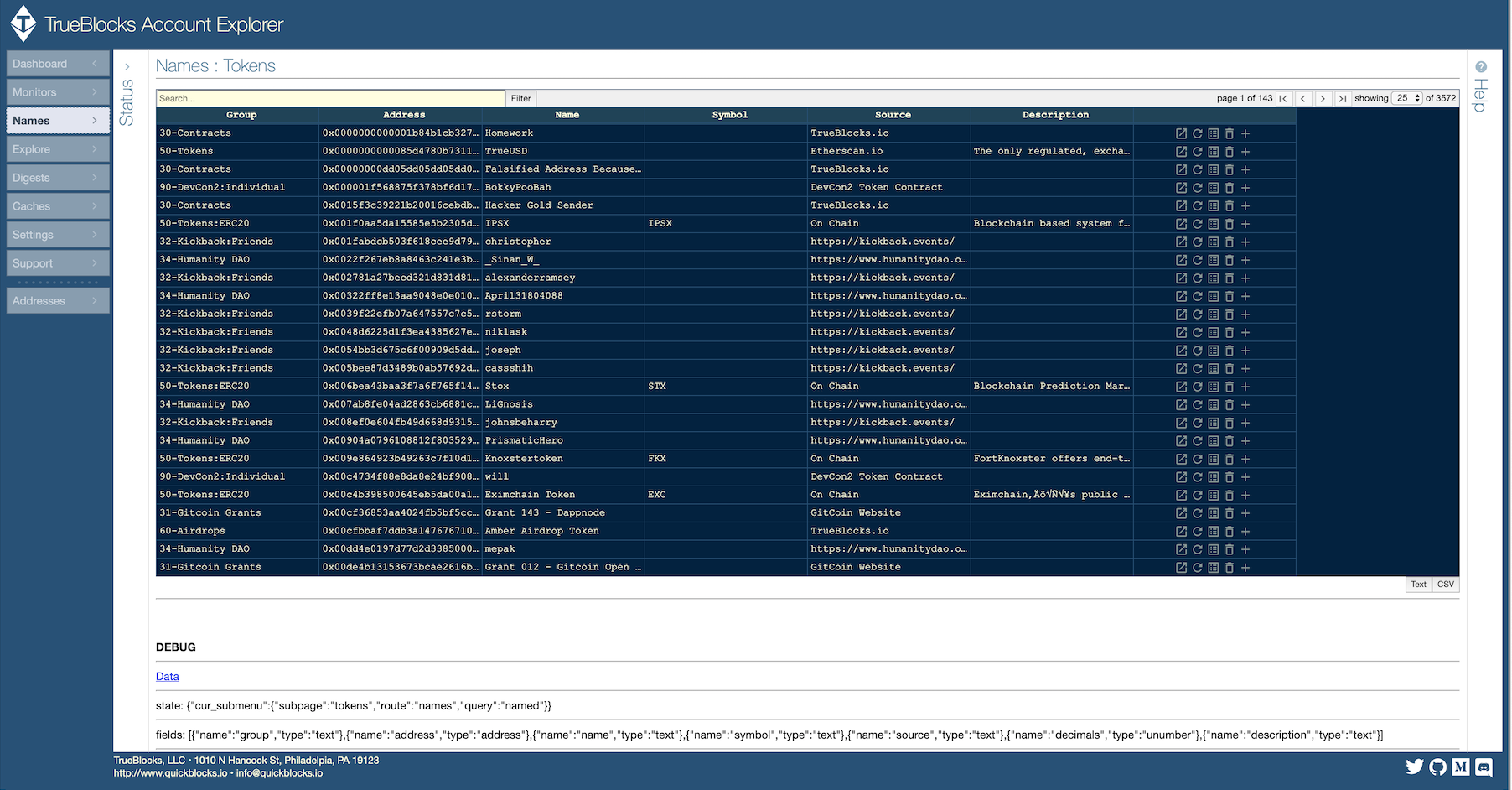Screen dimensions: 1512x790
Task: Expand the Support menu chevron
Action: [95, 263]
